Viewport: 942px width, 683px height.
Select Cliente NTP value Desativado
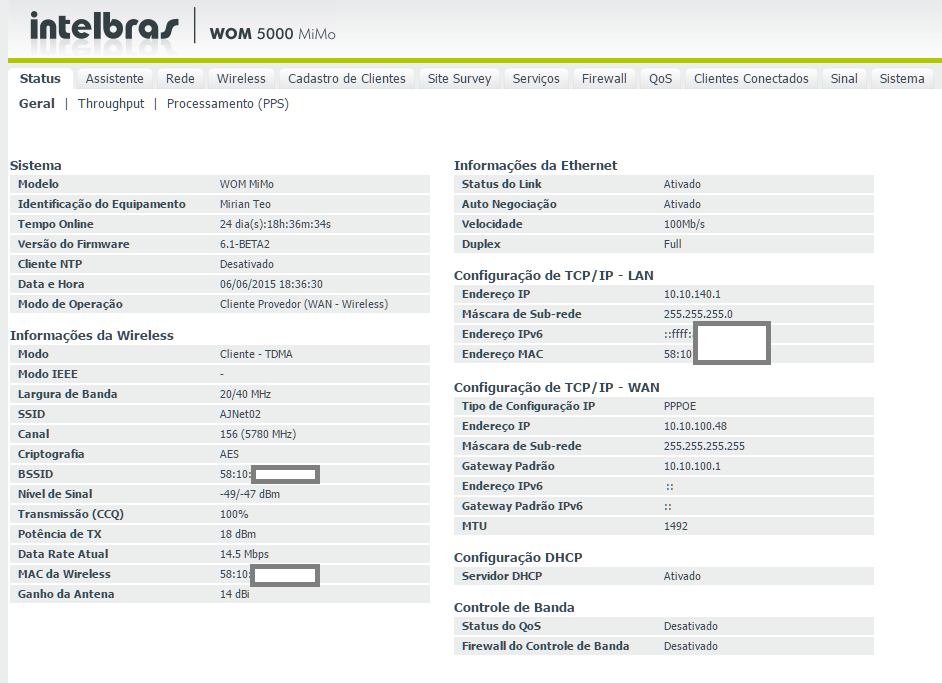coord(246,264)
